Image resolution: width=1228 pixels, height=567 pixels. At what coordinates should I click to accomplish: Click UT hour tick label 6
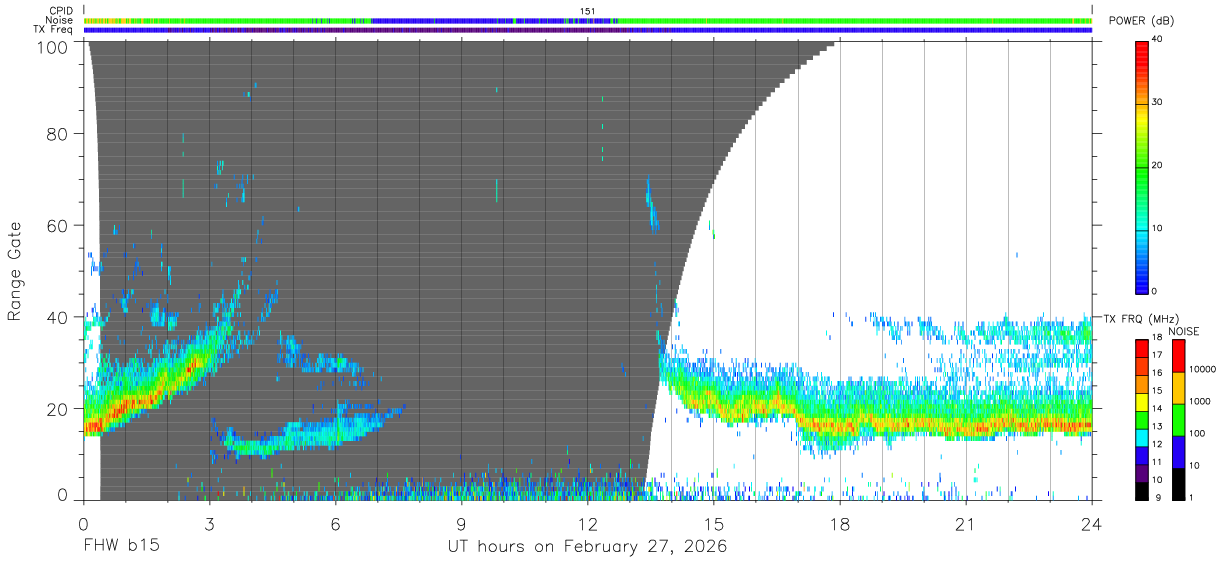[335, 524]
